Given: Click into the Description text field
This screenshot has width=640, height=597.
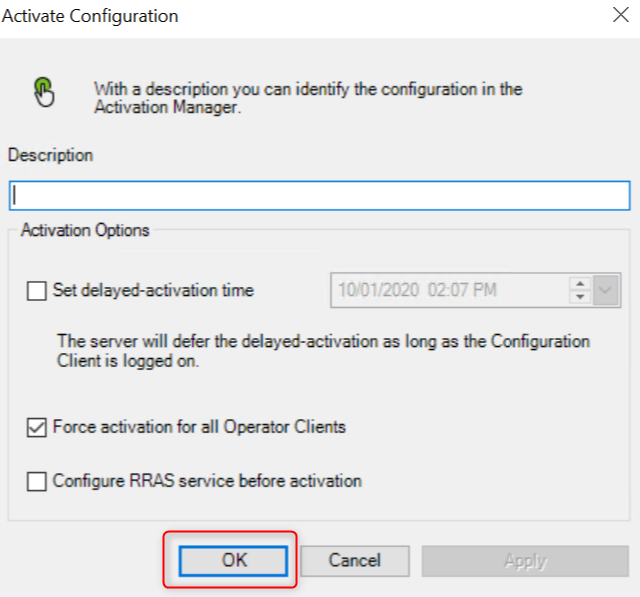Looking at the screenshot, I should pyautogui.click(x=320, y=194).
